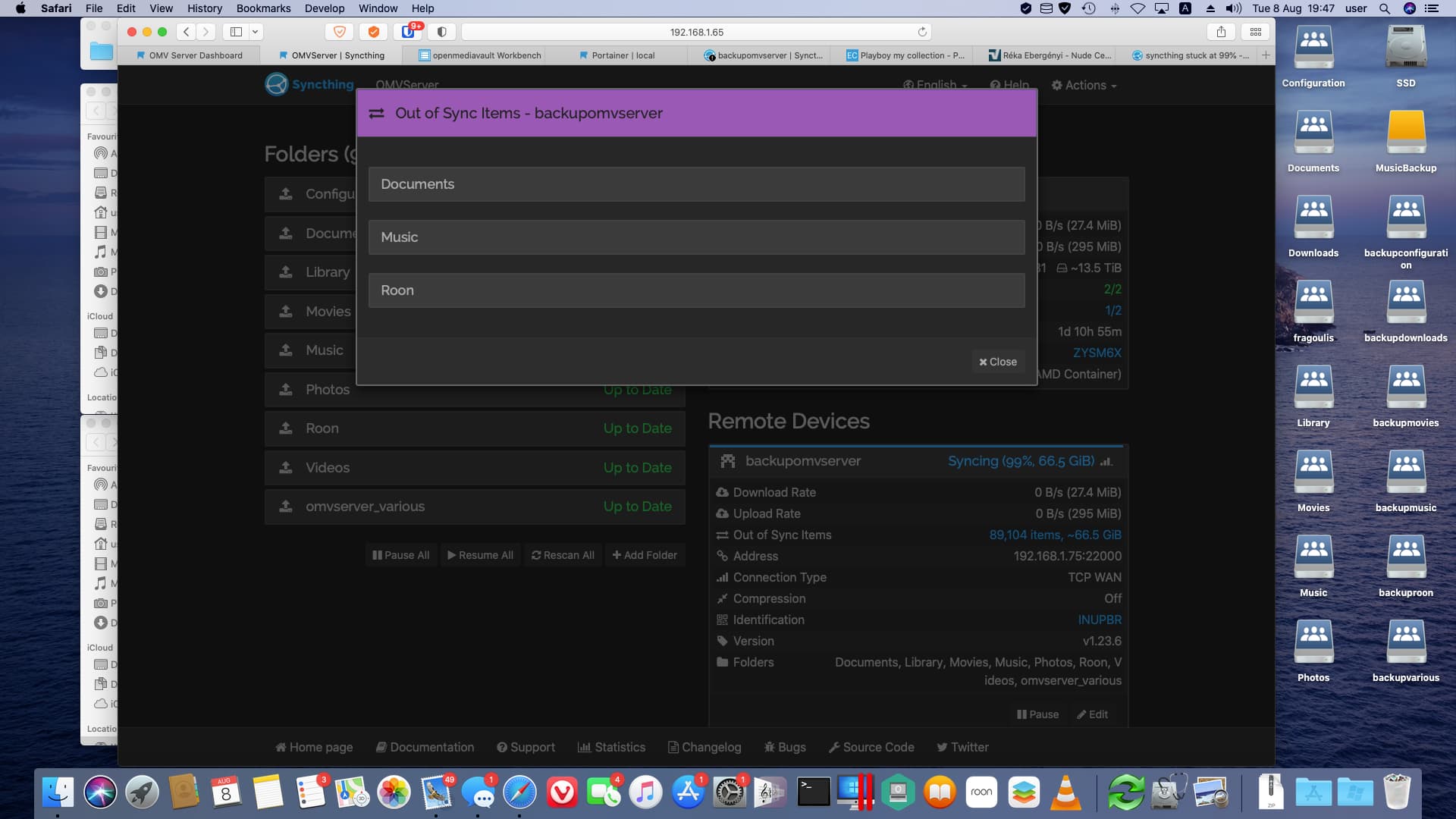Show Safari tab overview

coord(1256,32)
